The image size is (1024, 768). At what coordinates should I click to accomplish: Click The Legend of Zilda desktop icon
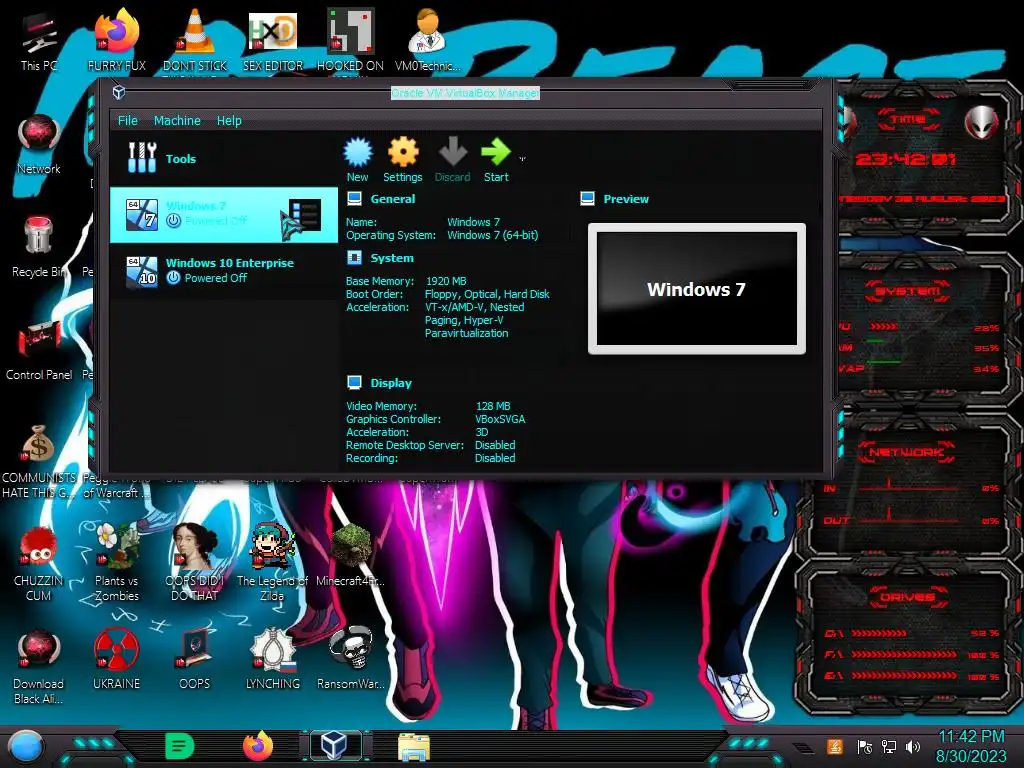pos(272,563)
